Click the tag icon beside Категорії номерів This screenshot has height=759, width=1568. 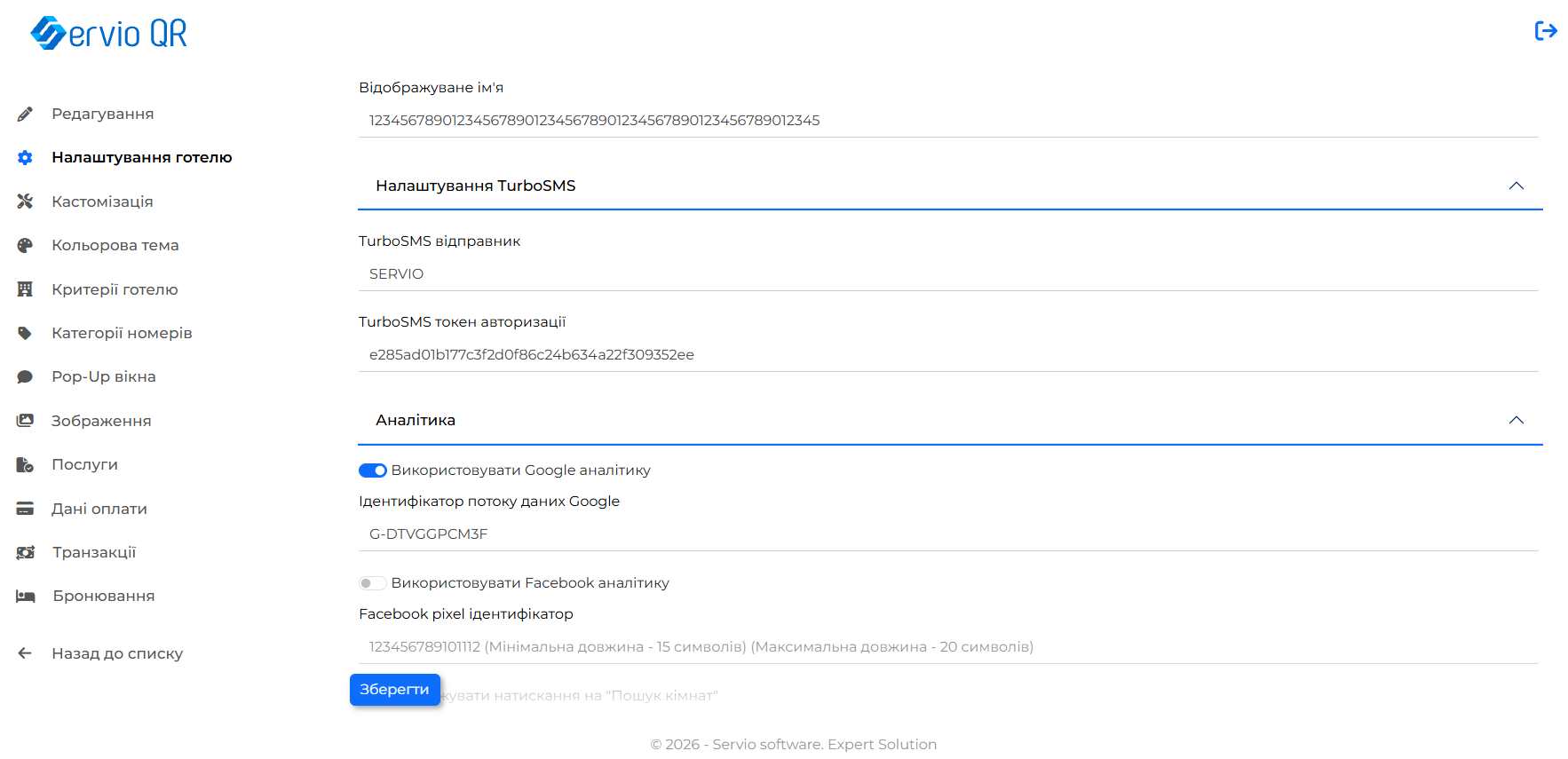click(25, 333)
